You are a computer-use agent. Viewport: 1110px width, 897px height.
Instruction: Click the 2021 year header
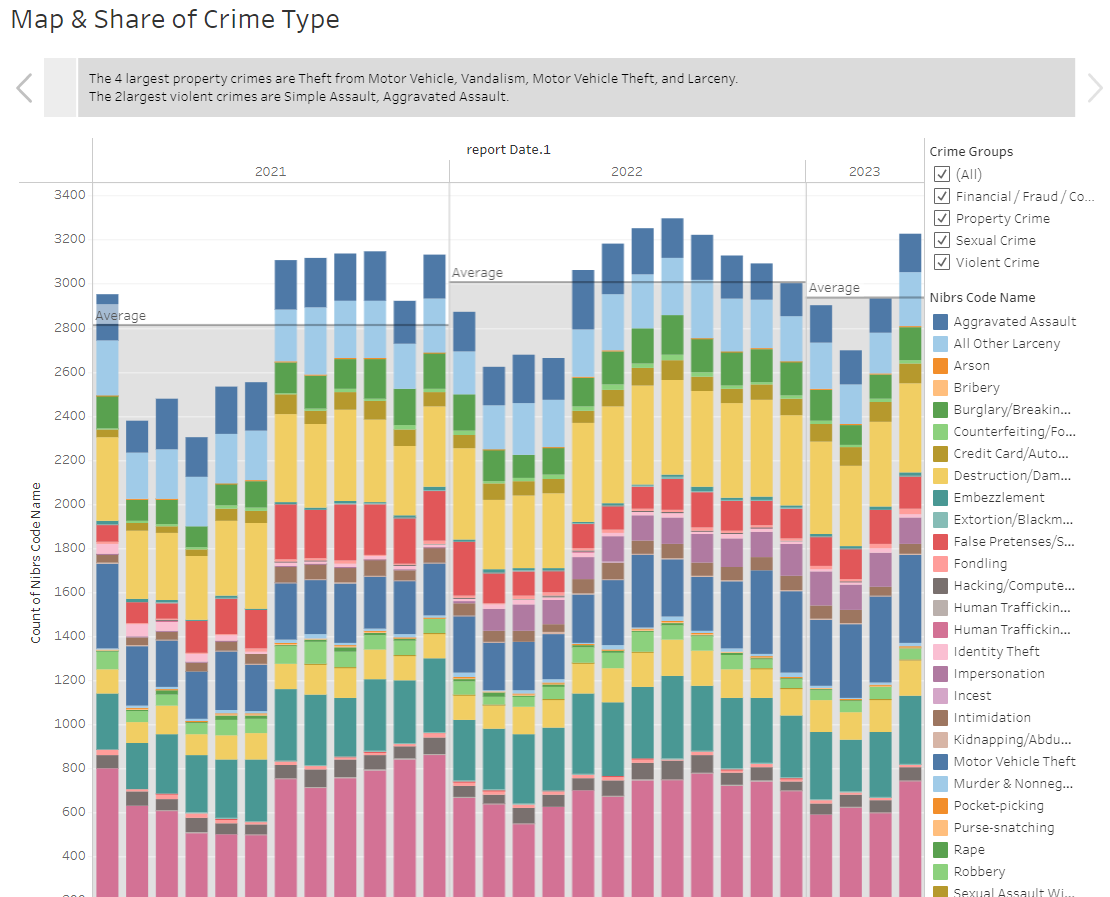270,171
